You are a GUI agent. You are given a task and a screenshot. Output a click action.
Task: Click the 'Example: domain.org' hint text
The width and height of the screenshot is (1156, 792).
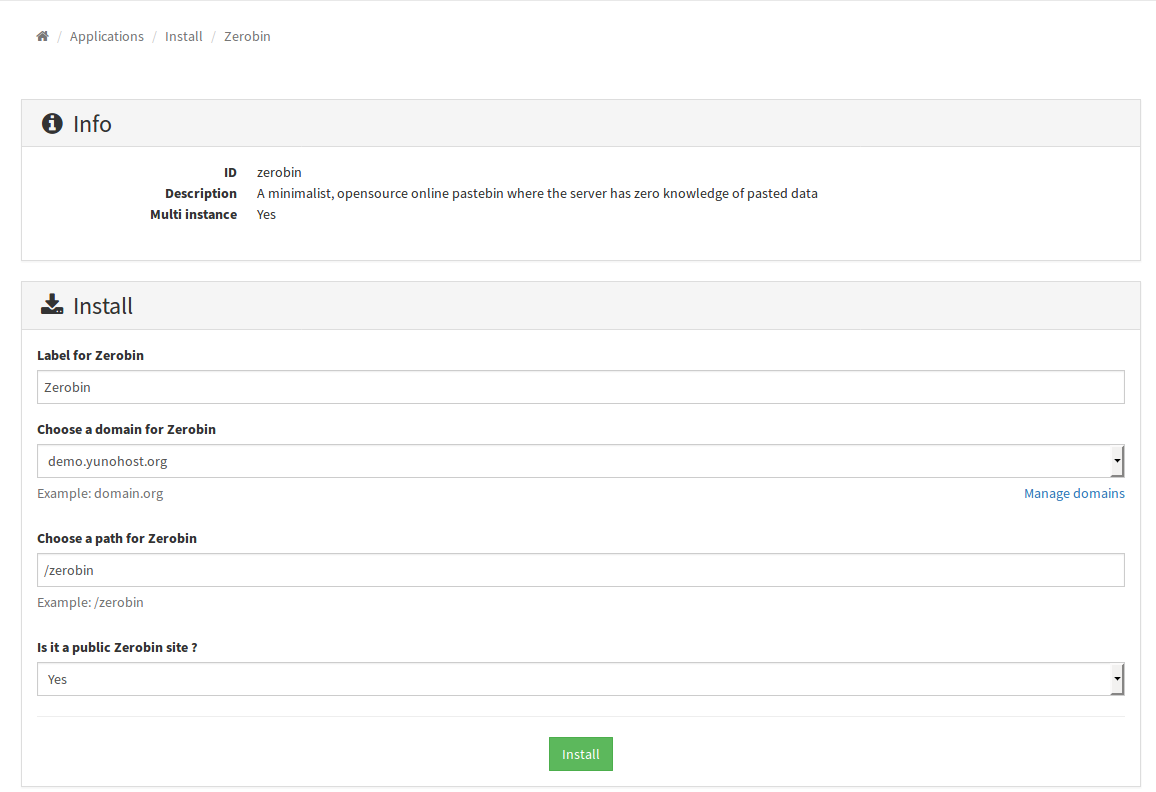pyautogui.click(x=100, y=493)
